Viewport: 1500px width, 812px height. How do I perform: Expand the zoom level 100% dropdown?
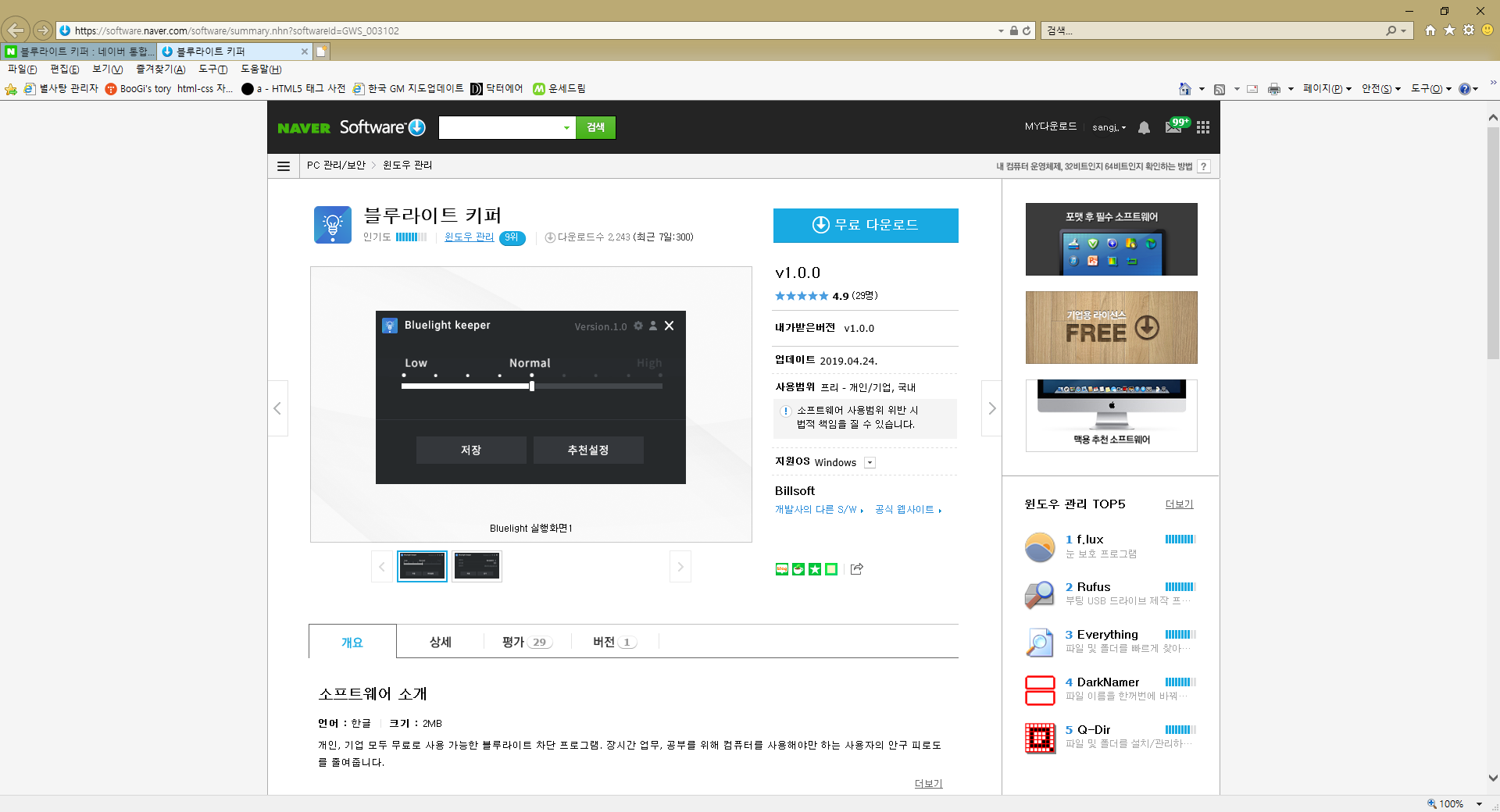point(1479,803)
